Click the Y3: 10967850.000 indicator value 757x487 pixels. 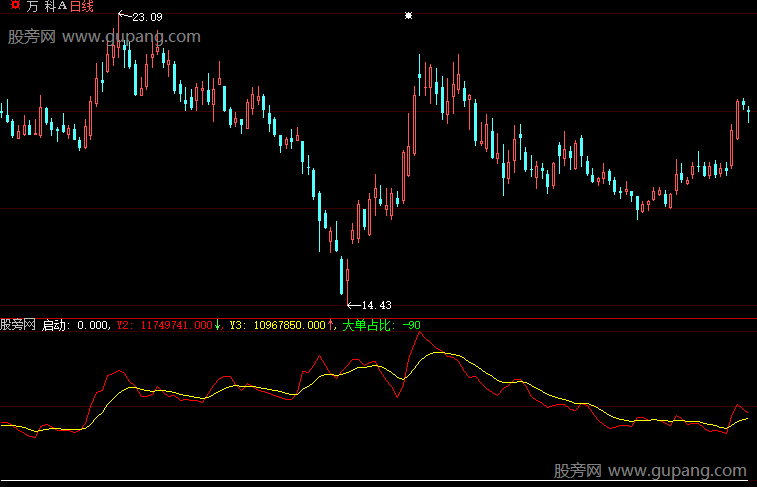[x=278, y=325]
